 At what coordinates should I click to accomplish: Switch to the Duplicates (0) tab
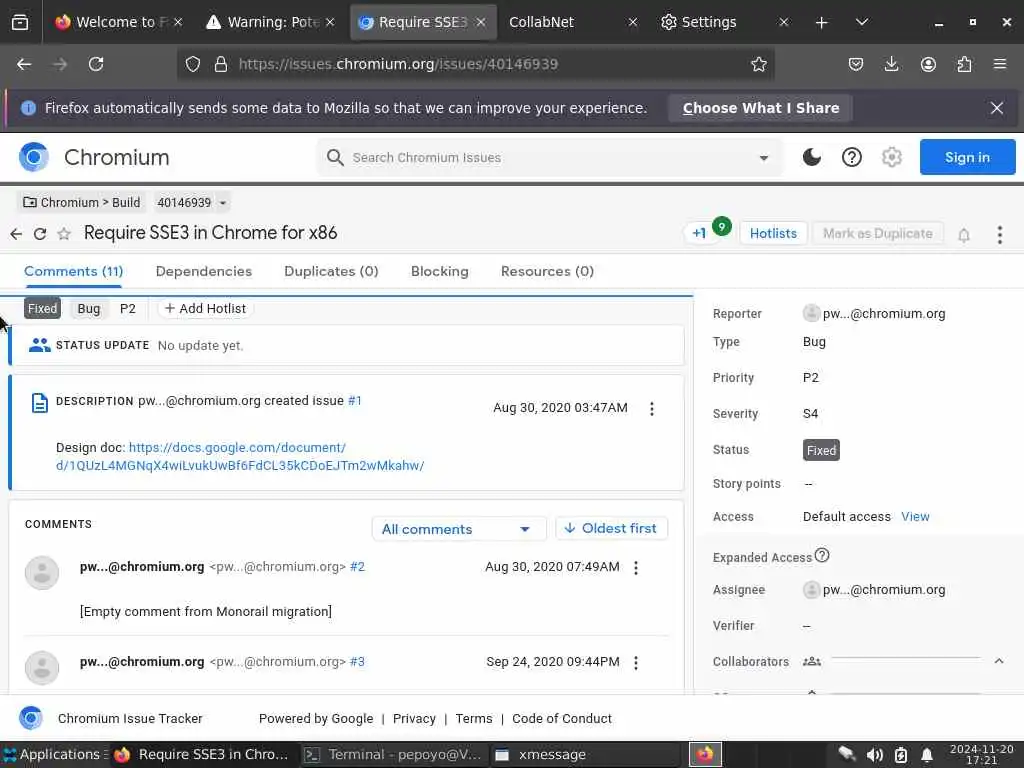pyautogui.click(x=331, y=271)
